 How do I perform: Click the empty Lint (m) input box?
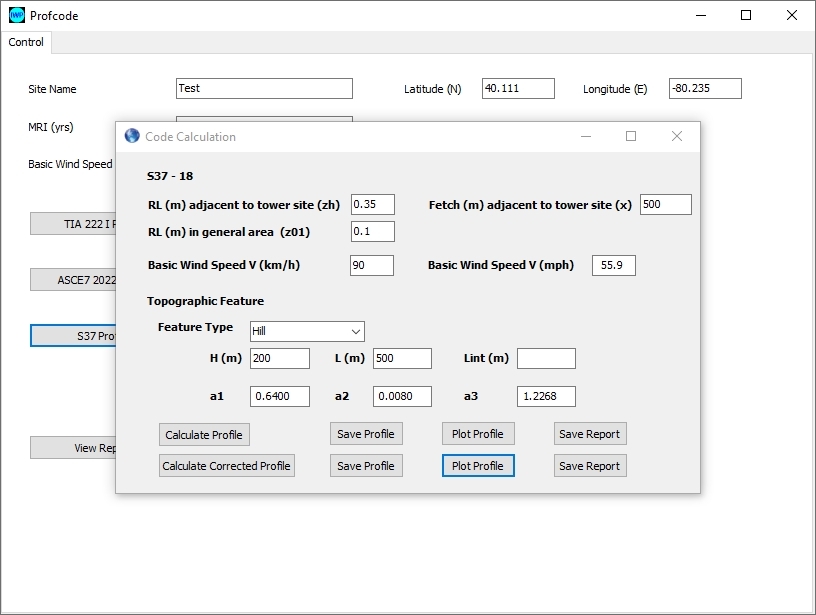coord(546,358)
